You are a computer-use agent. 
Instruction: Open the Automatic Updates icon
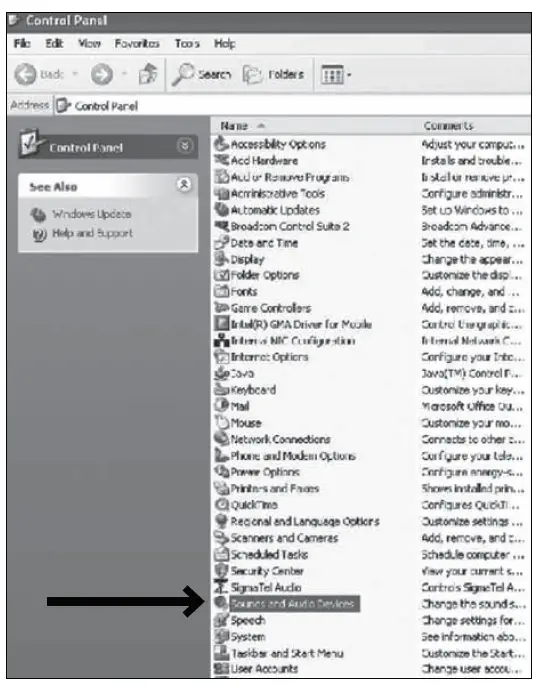(221, 210)
